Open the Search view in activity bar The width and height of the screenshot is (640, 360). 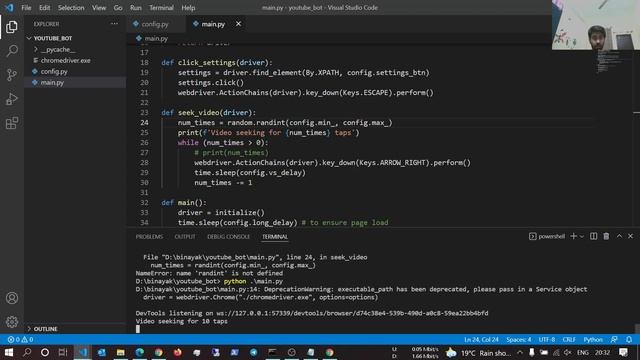12,51
